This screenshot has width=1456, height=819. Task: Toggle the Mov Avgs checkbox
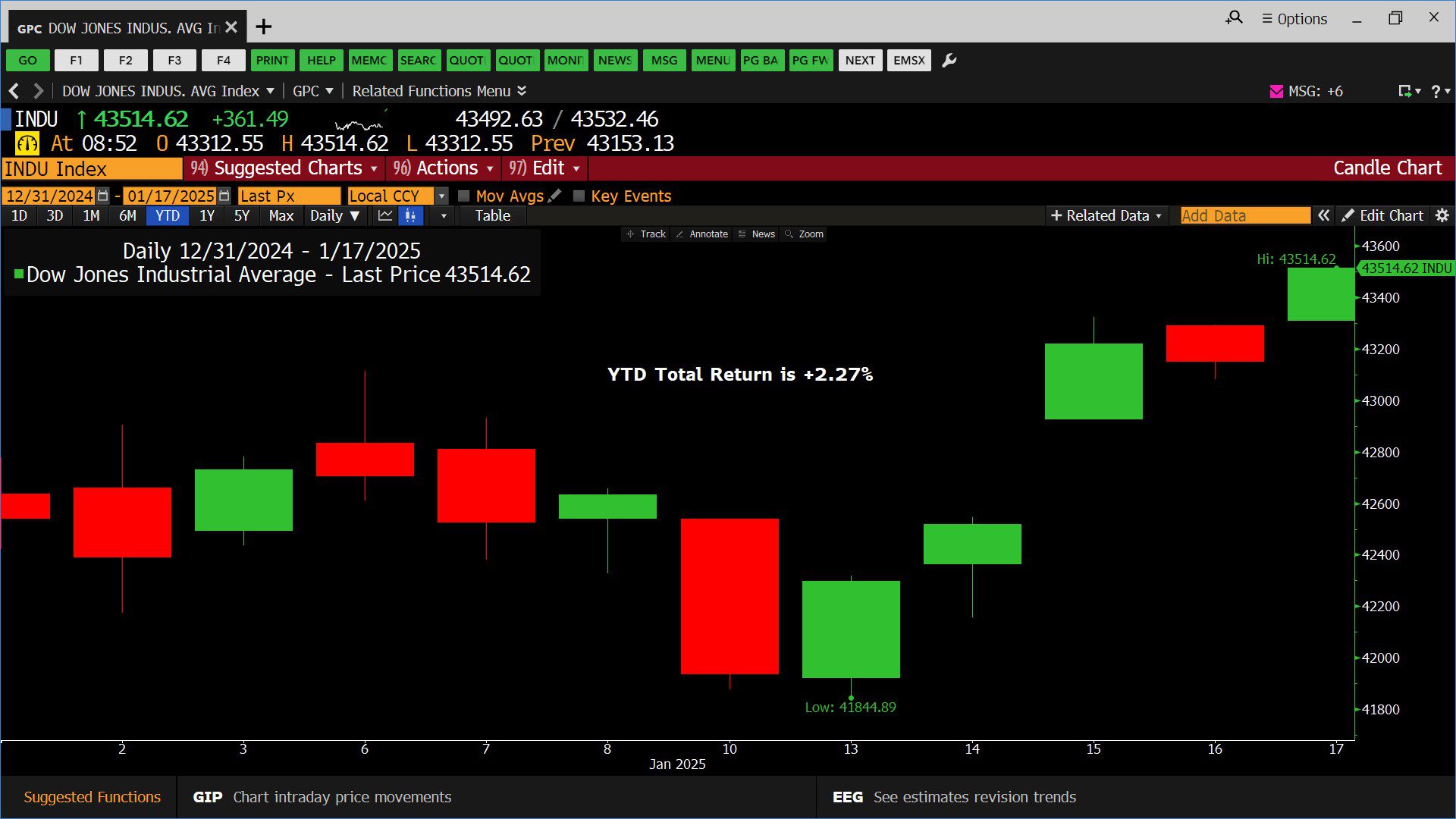click(464, 196)
